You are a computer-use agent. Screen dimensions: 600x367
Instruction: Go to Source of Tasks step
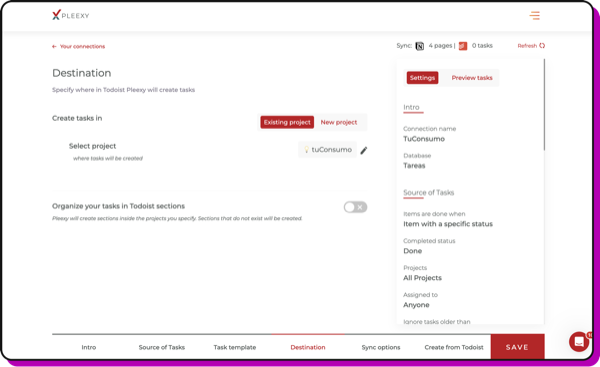pos(161,347)
